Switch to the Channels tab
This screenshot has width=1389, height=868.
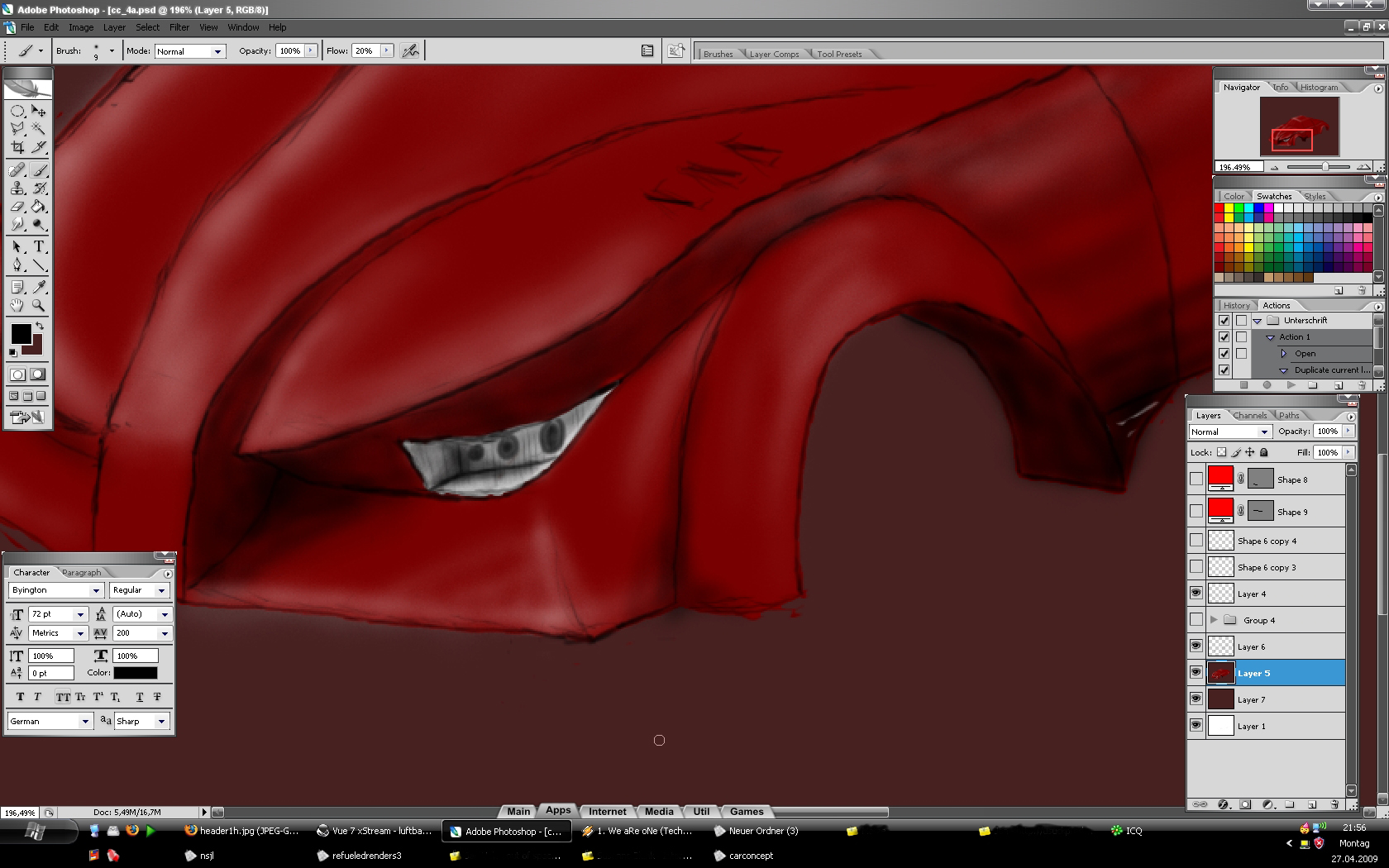point(1249,415)
